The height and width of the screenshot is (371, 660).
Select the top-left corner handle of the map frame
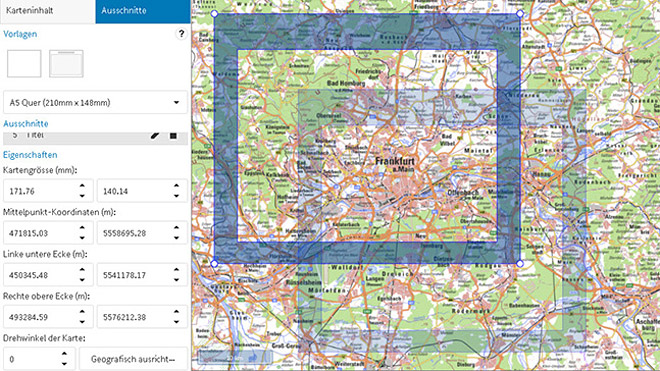(x=214, y=14)
